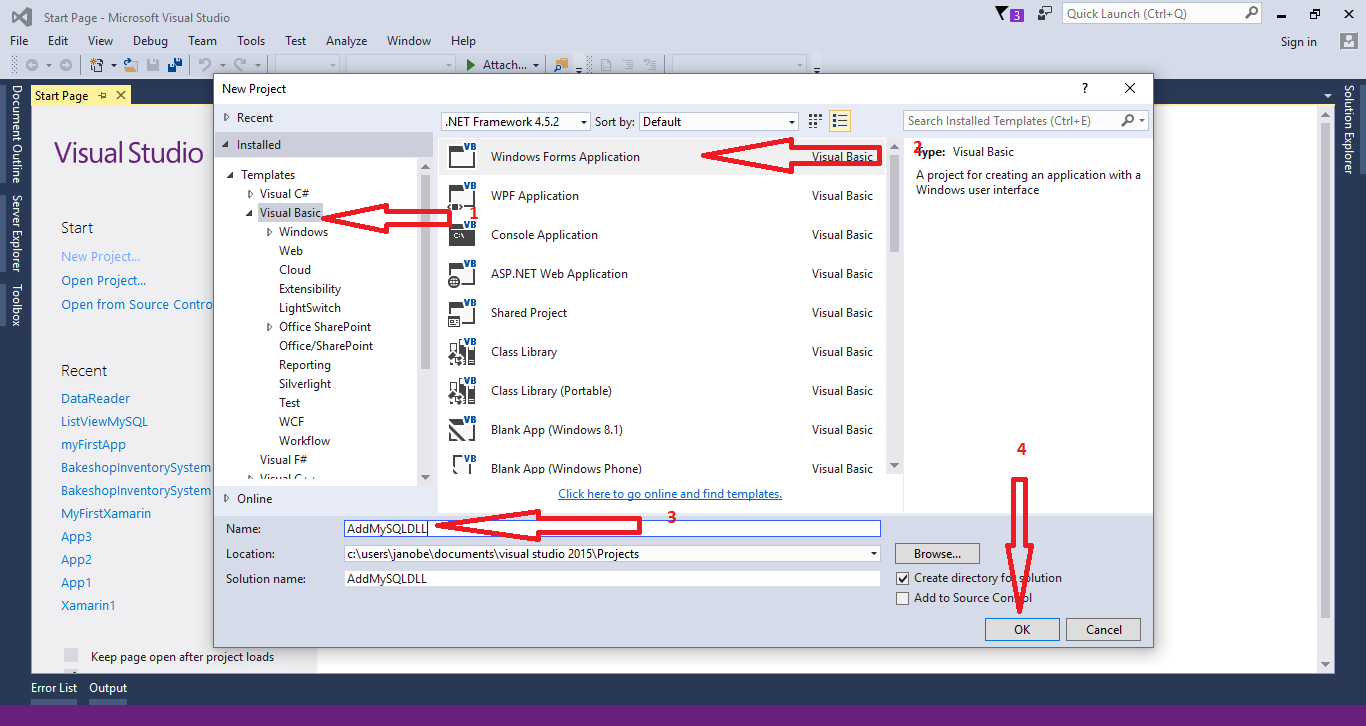Click the Navigate Backward arrow icon
The image size is (1366, 726).
point(33,64)
